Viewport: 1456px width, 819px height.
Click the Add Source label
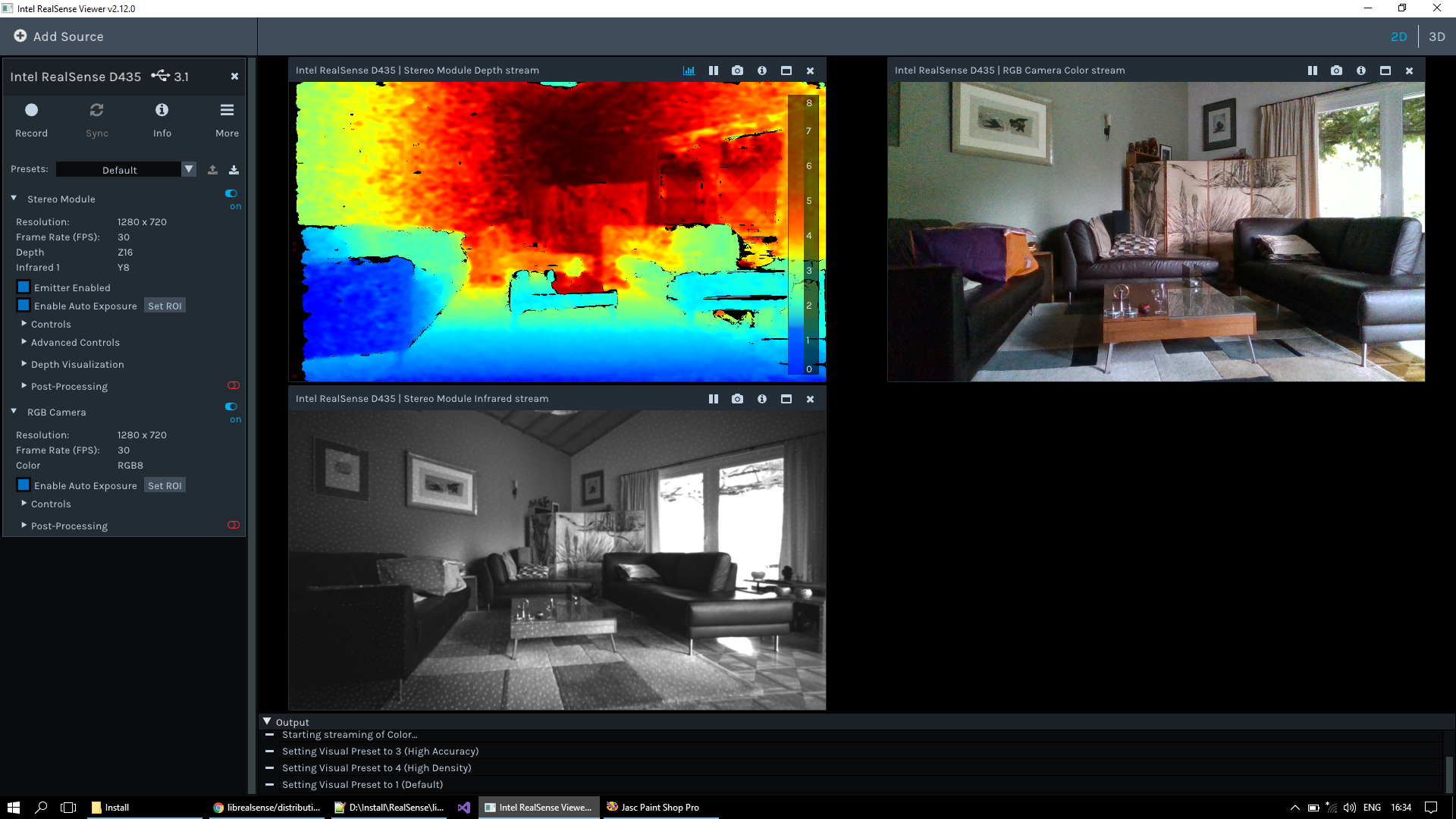coord(68,36)
